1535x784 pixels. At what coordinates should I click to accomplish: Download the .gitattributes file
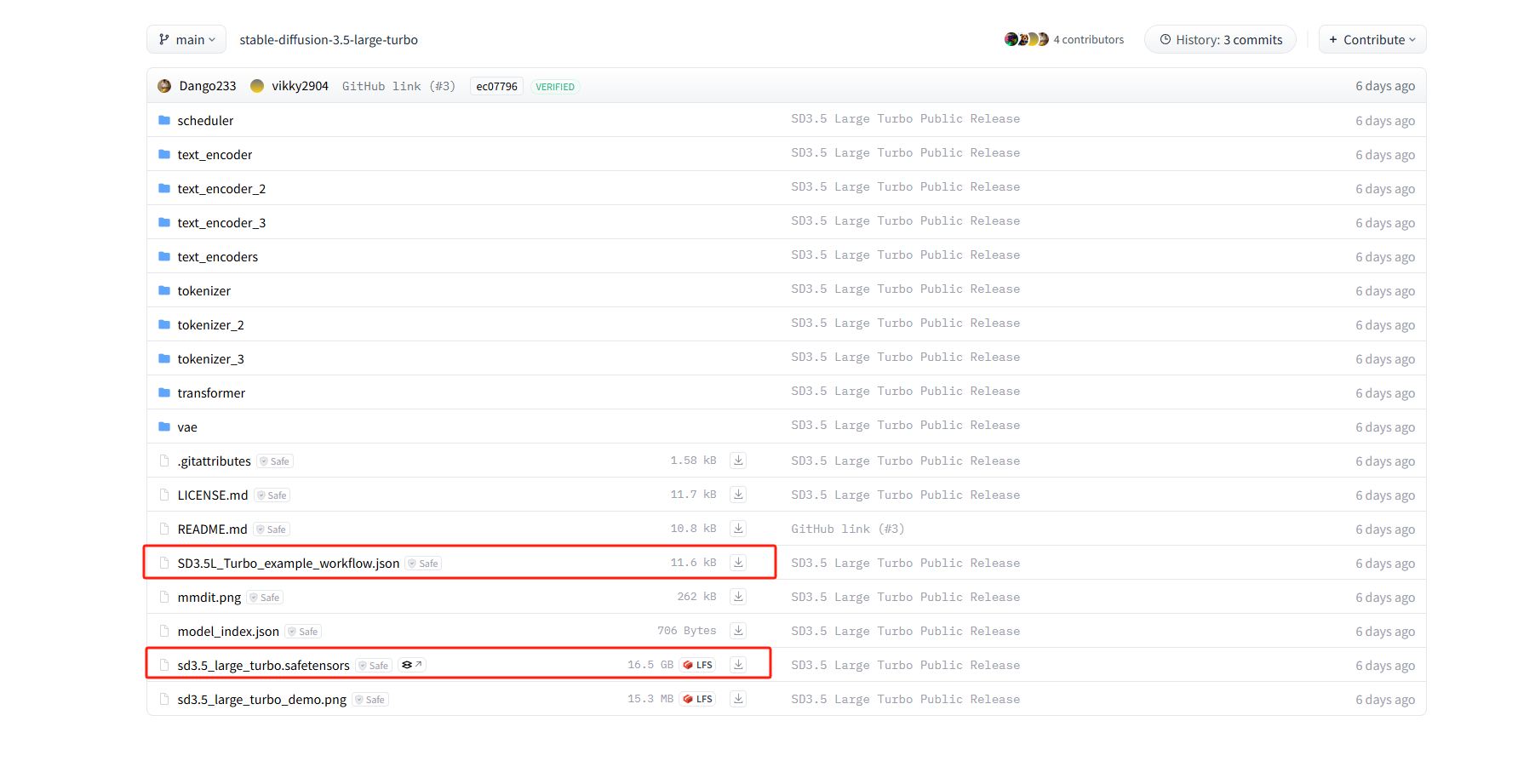(x=738, y=461)
